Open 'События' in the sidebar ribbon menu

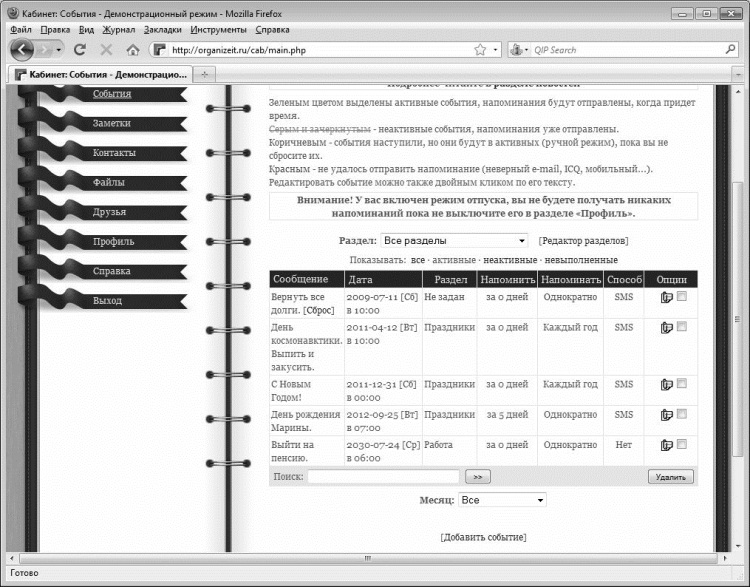click(112, 94)
